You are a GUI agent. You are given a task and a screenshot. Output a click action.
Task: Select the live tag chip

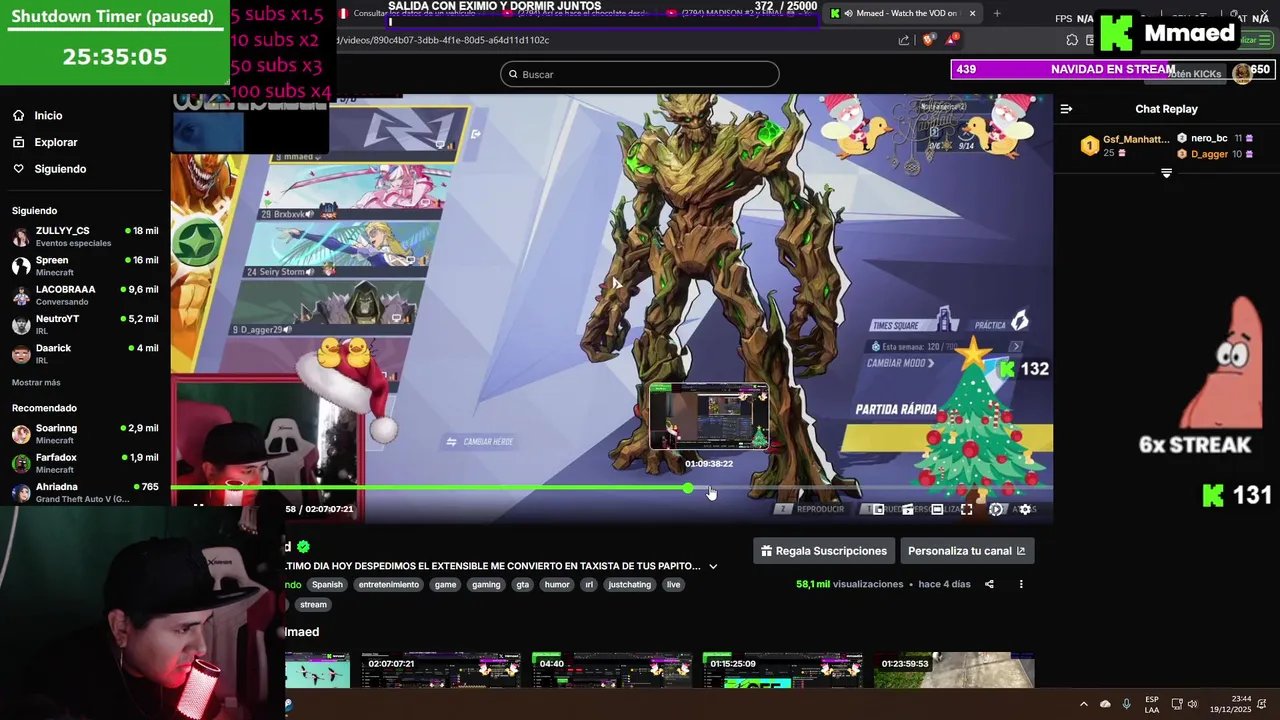pos(673,585)
